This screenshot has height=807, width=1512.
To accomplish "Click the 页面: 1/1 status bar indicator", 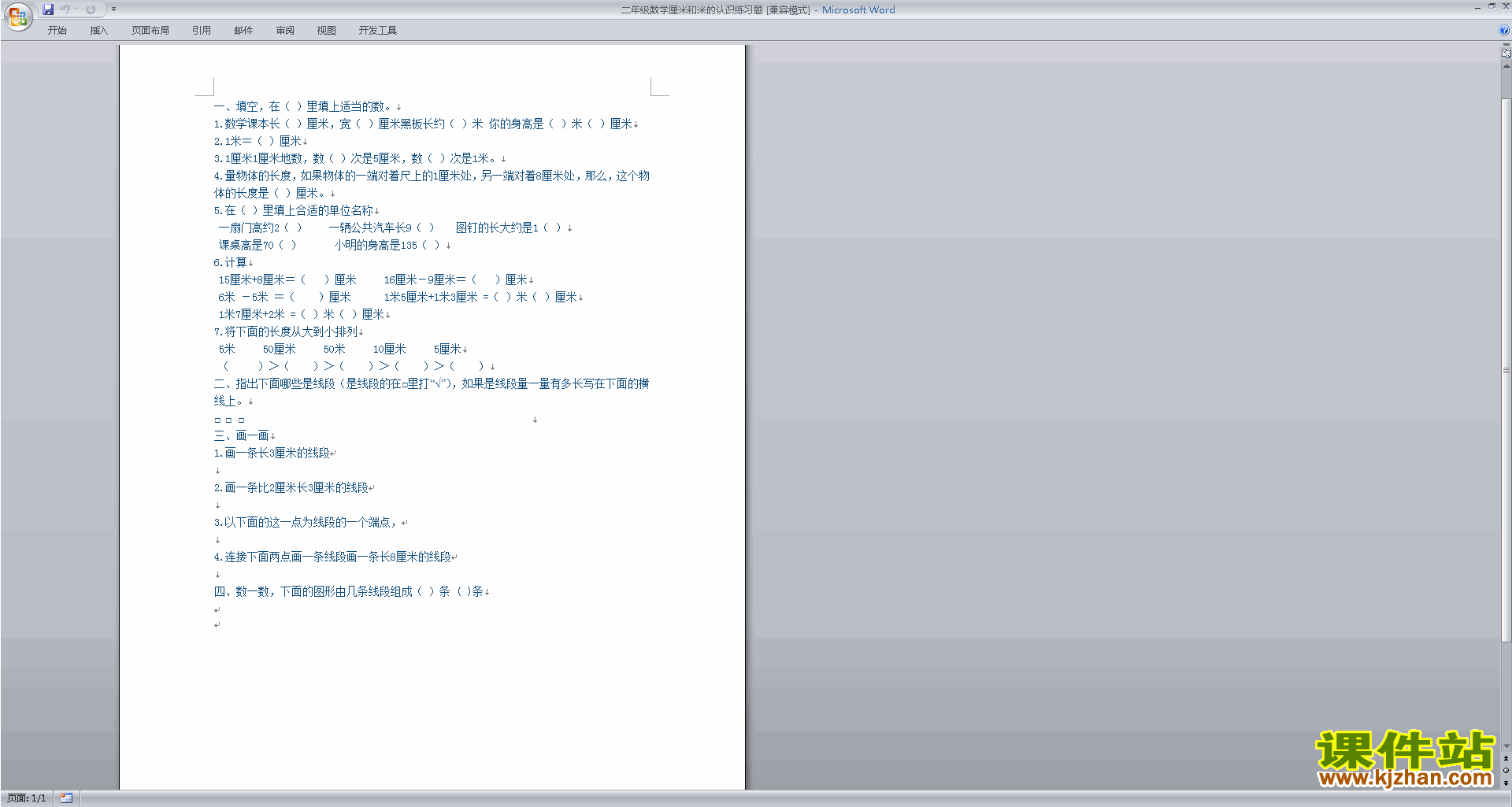I will point(27,798).
